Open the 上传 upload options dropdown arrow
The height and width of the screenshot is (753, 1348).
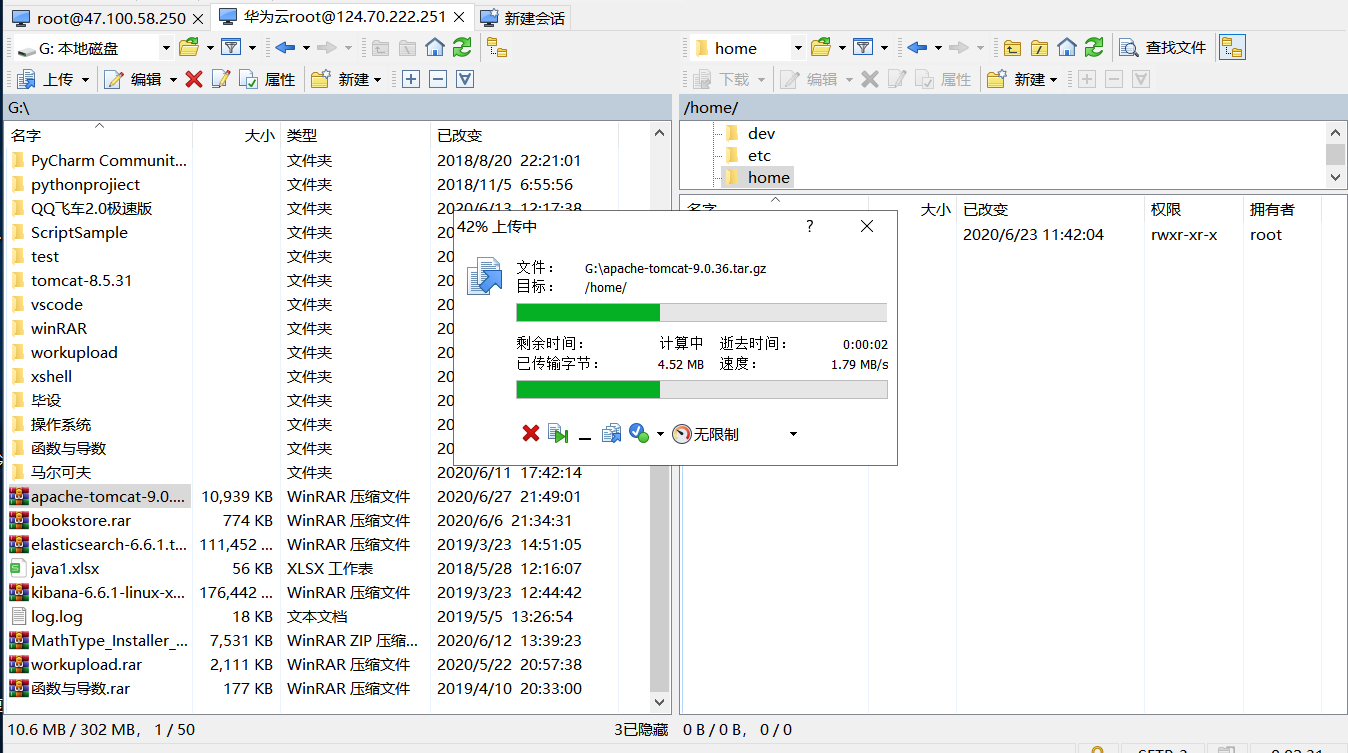[85, 80]
